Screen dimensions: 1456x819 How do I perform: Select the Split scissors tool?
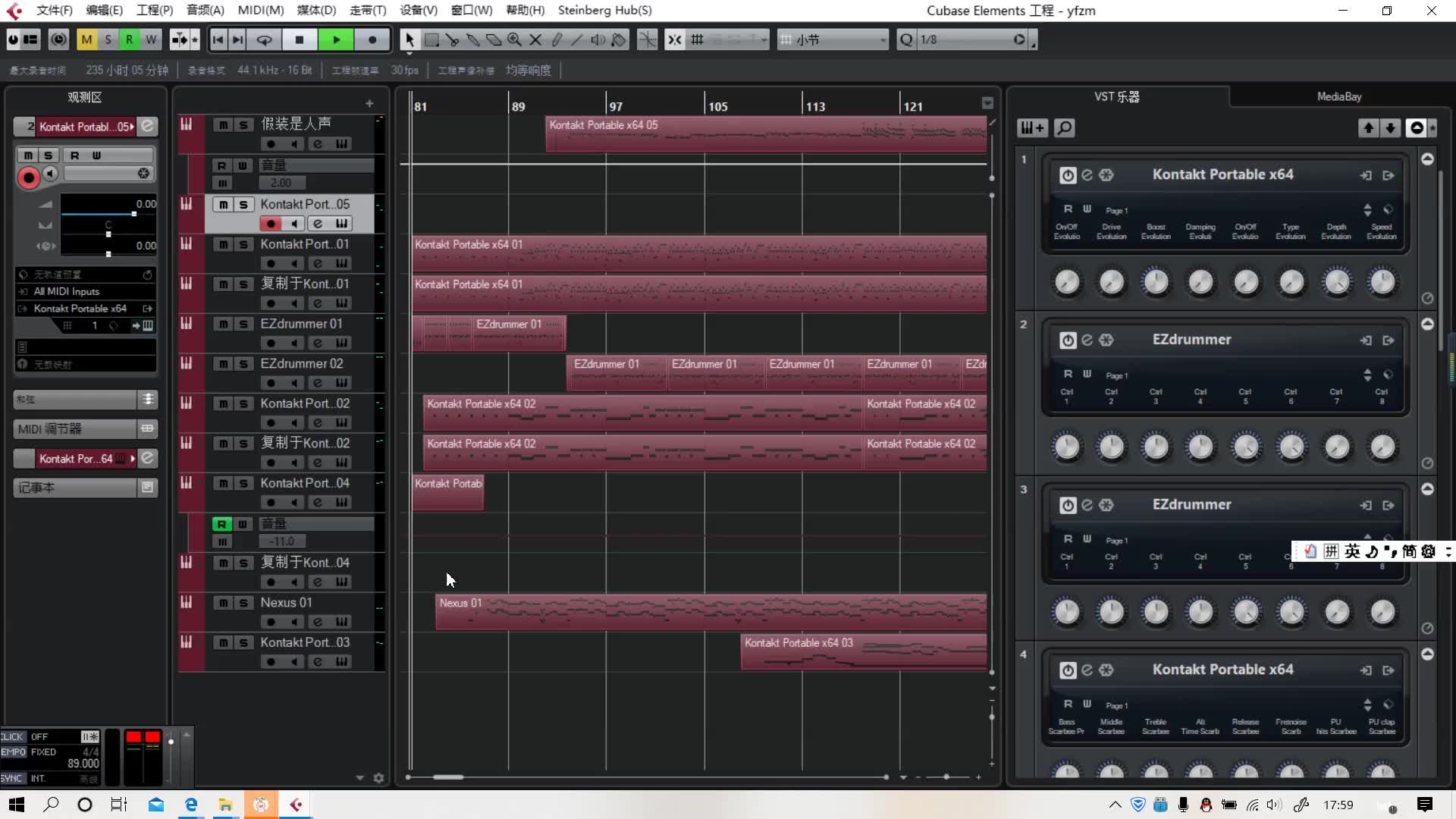click(453, 39)
